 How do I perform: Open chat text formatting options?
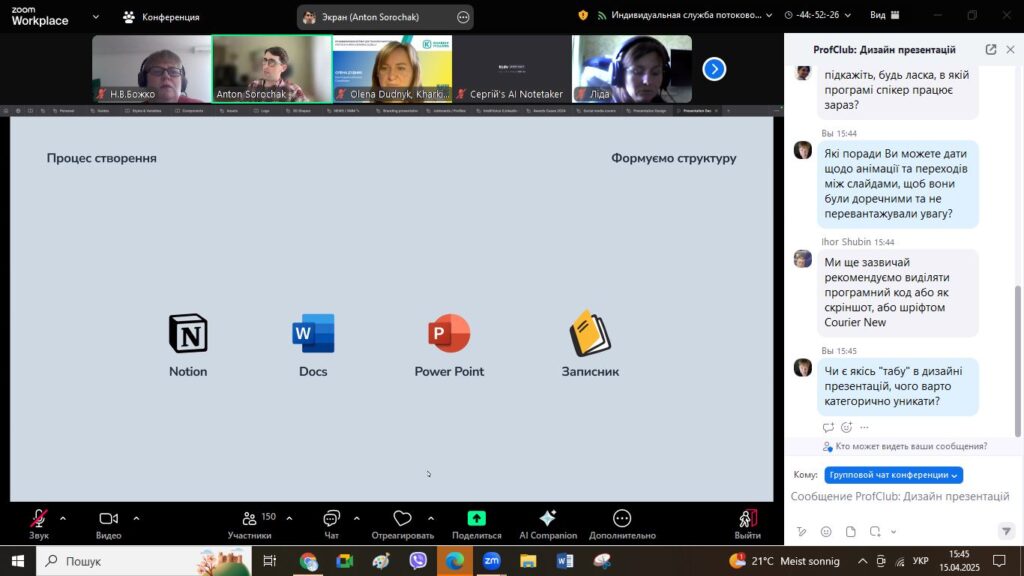click(801, 532)
